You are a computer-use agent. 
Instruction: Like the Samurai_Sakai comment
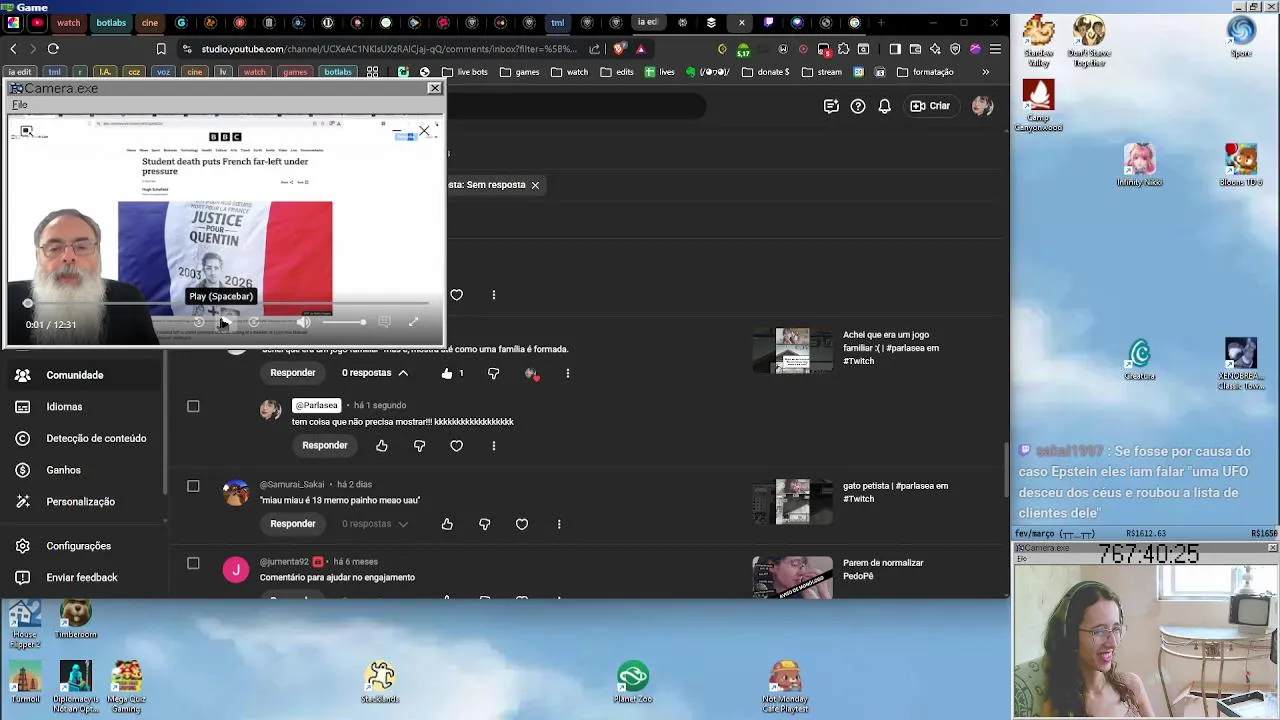[447, 524]
